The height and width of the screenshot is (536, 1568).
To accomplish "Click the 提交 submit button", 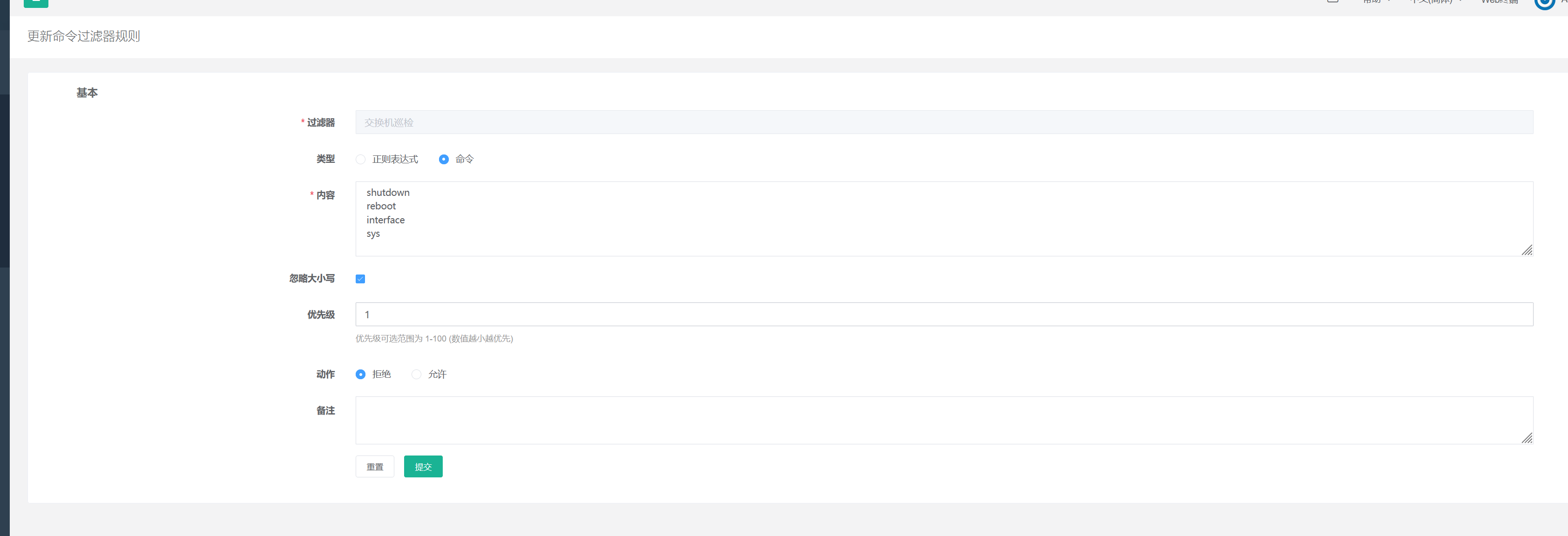I will (x=423, y=466).
